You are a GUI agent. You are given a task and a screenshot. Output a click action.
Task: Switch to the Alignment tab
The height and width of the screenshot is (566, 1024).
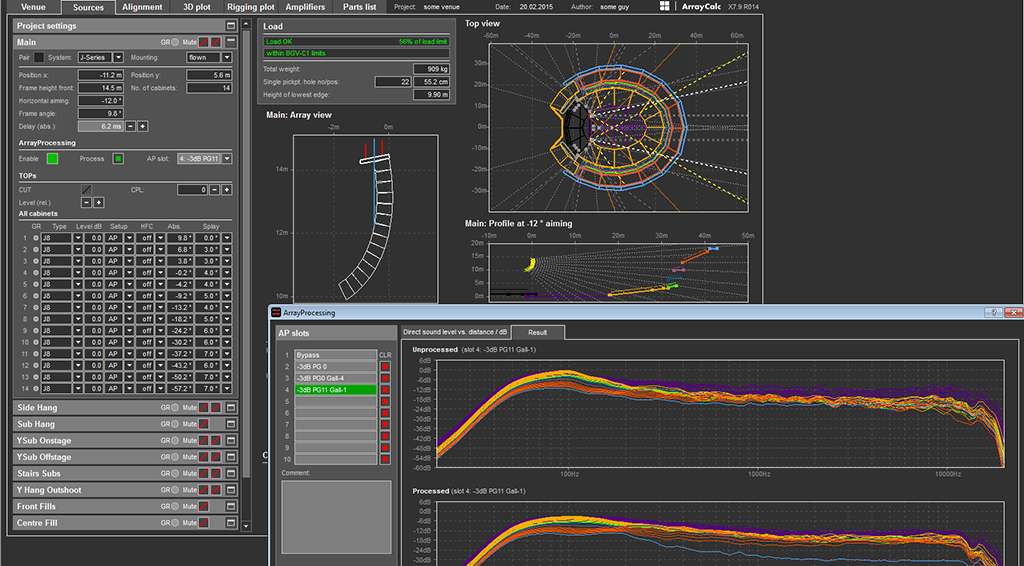[143, 7]
